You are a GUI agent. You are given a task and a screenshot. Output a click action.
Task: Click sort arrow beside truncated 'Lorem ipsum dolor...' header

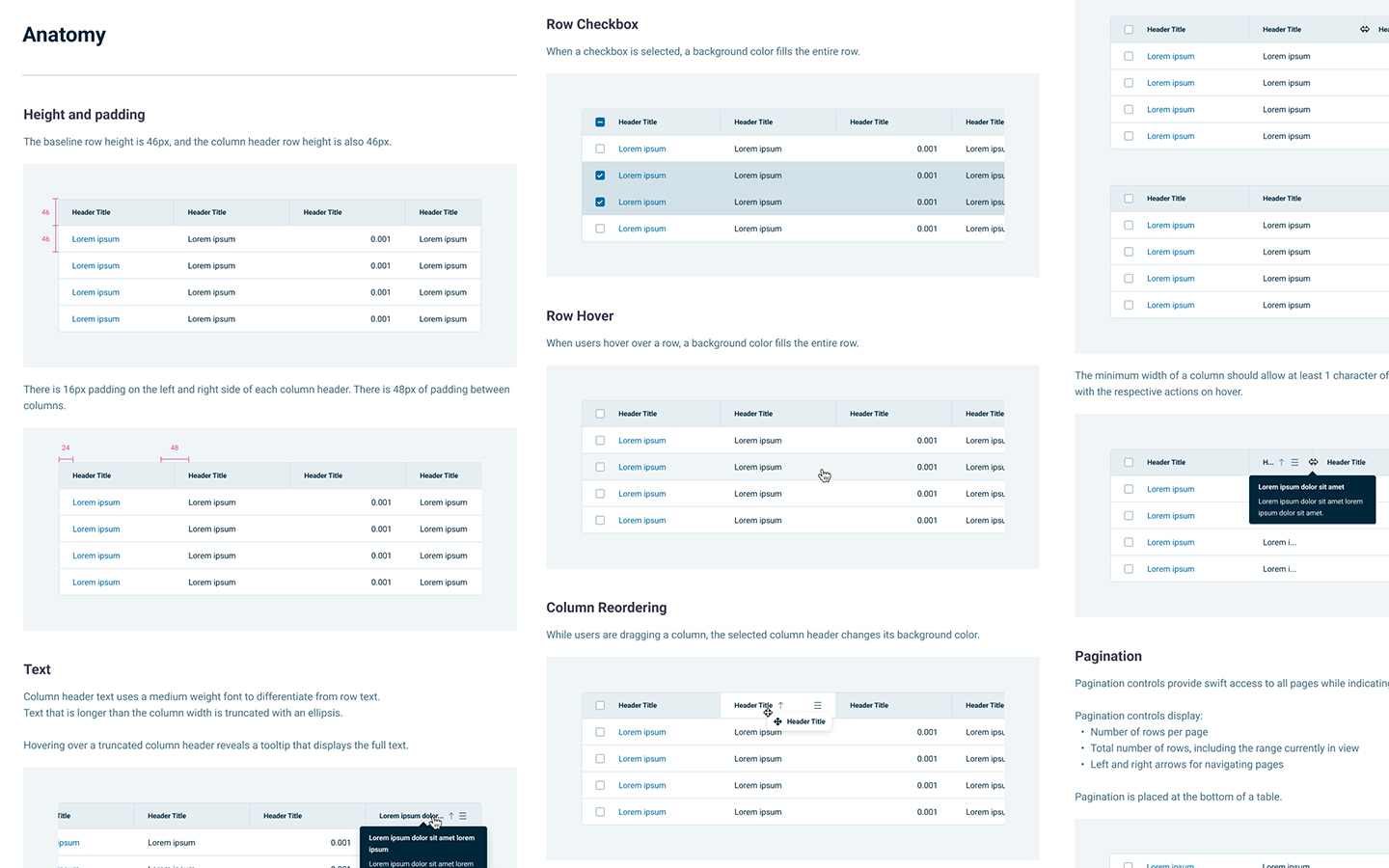click(450, 816)
